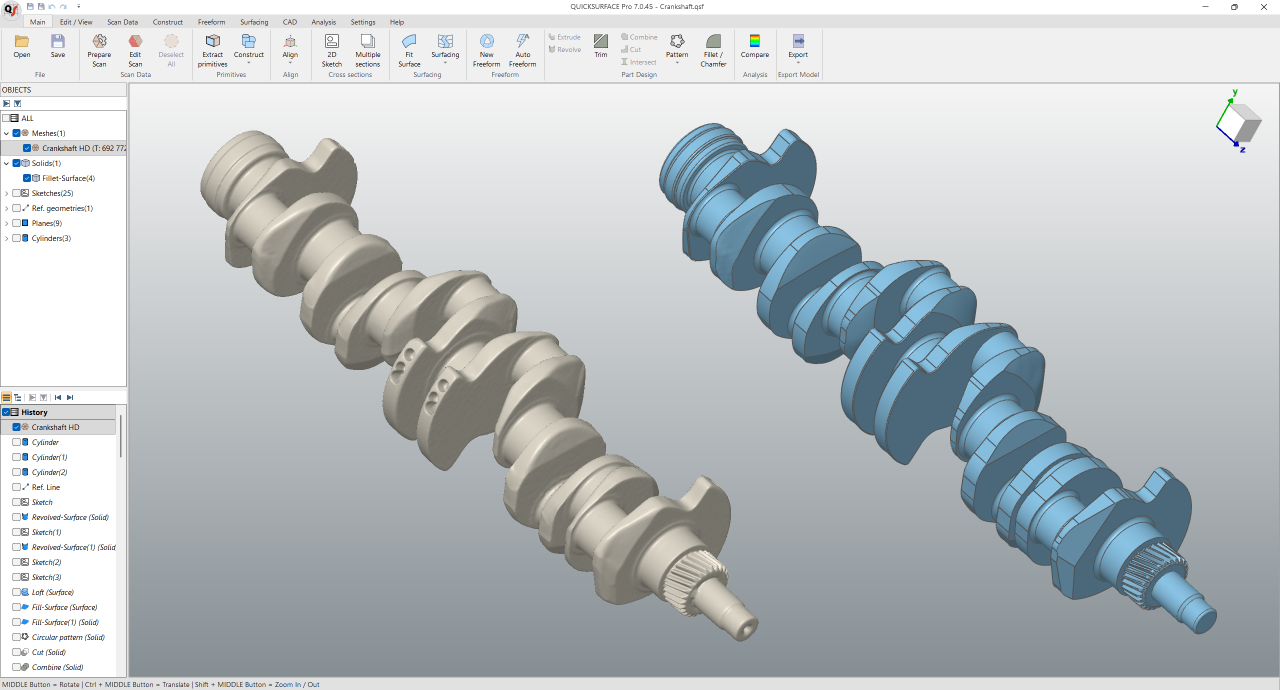Launch Auto Freeform surfacing
This screenshot has height=690, width=1280.
coord(522,48)
